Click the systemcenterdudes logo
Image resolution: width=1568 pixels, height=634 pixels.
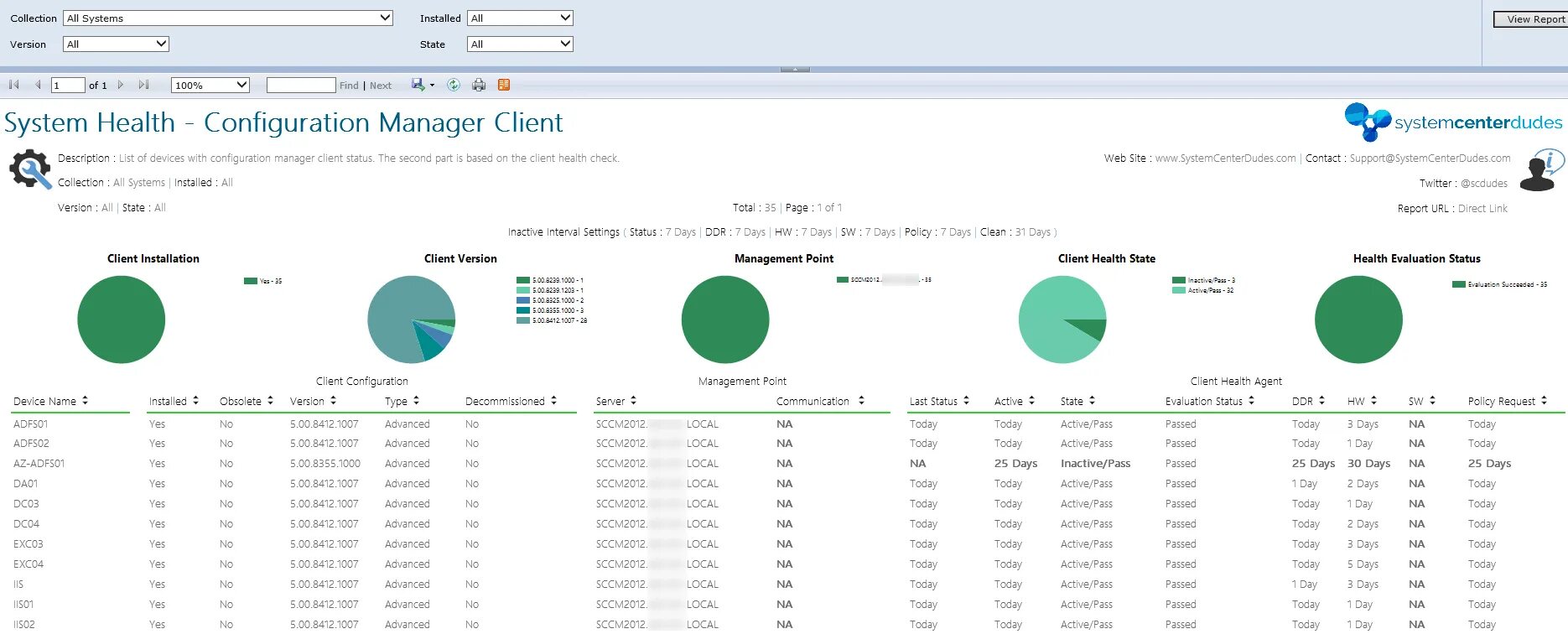point(1454,122)
